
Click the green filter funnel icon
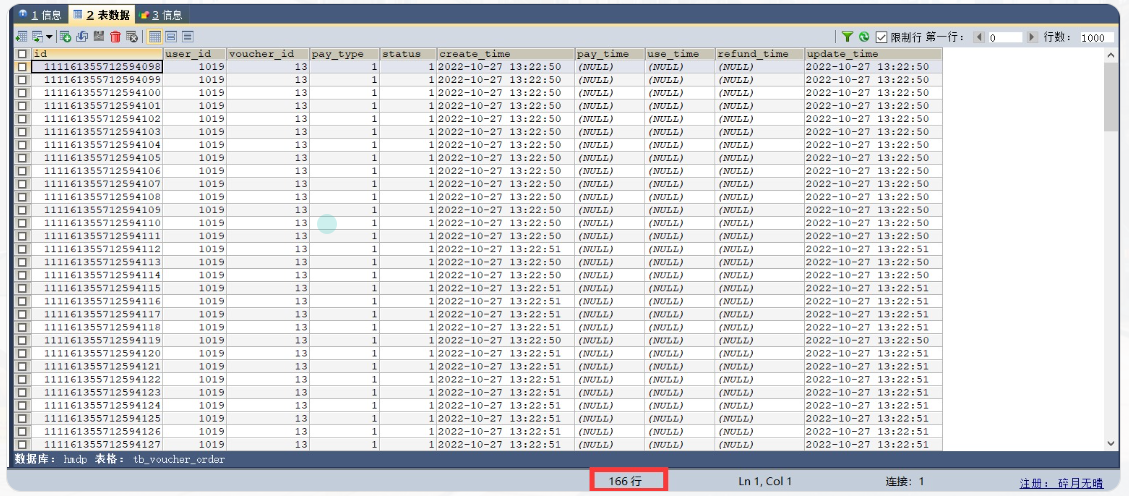pos(847,37)
